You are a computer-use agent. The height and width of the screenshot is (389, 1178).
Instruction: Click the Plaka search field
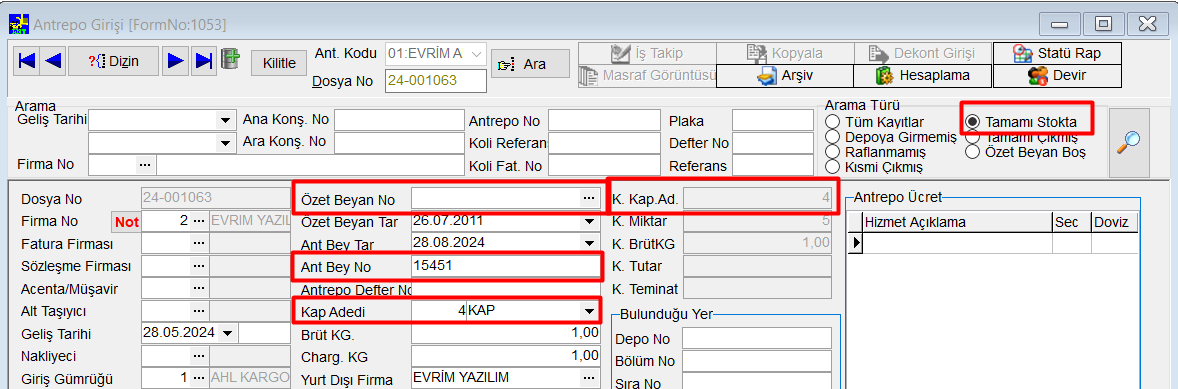coord(772,121)
